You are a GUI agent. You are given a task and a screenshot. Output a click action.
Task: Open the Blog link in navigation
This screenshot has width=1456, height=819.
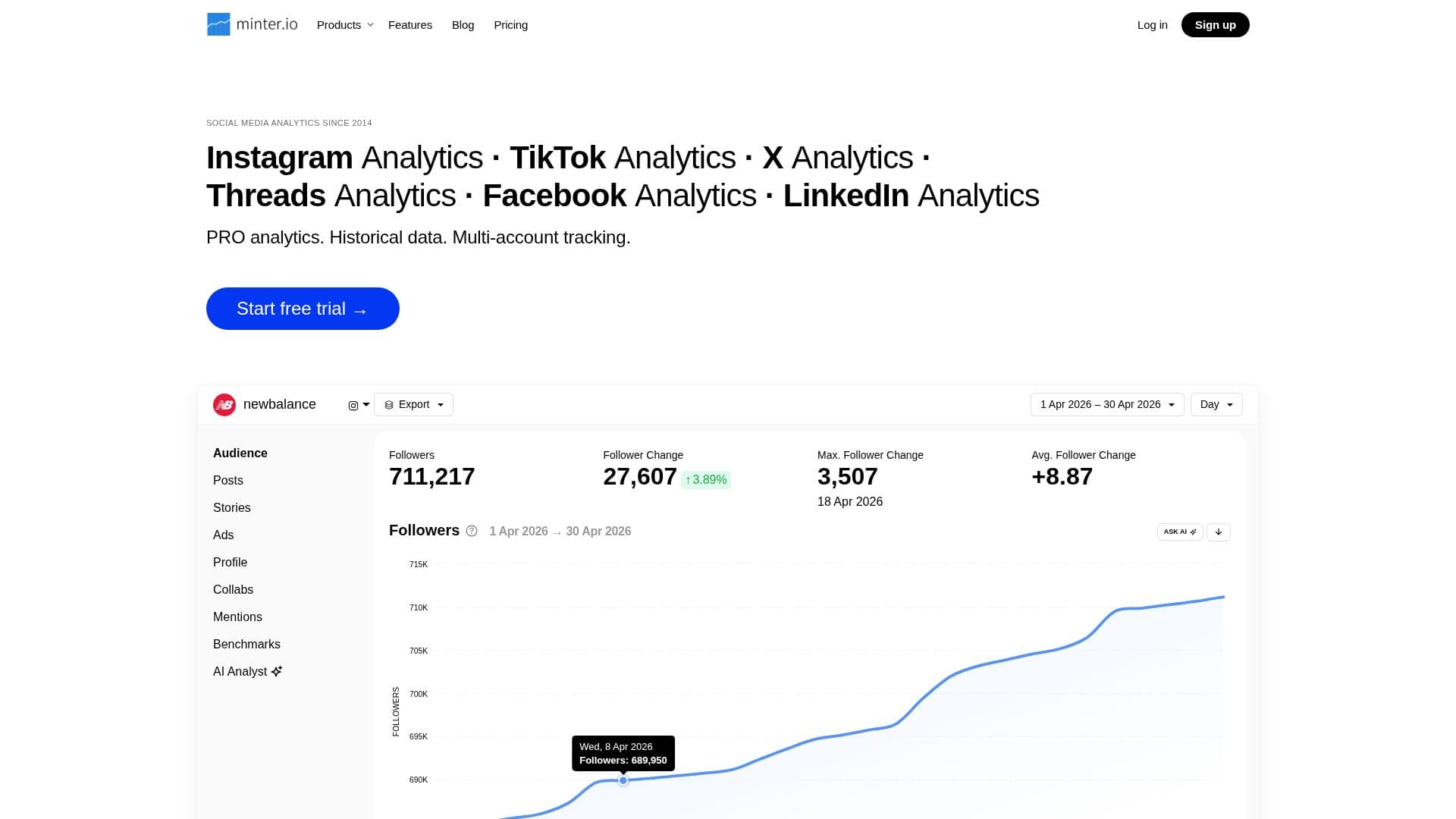[463, 25]
